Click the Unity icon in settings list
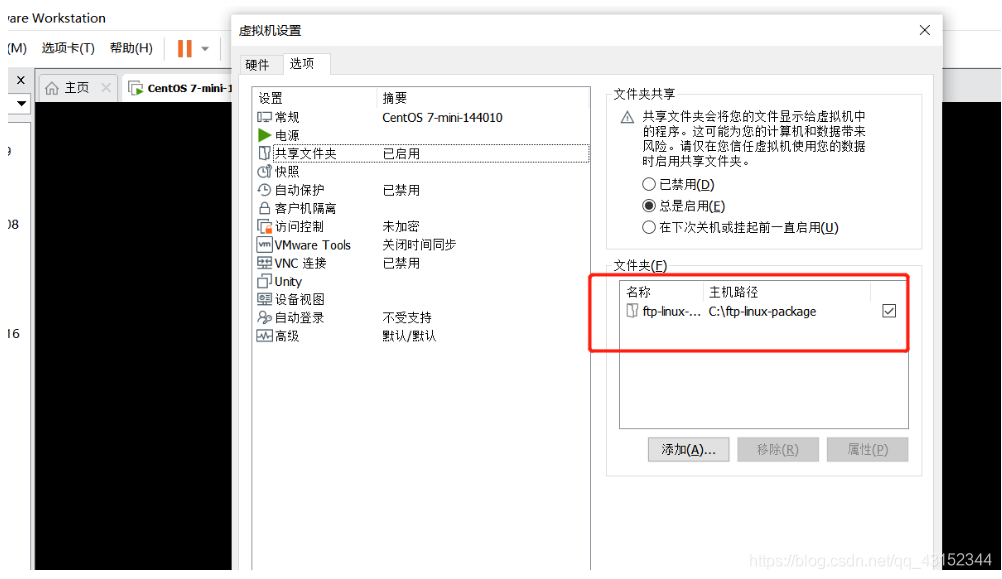Screen dimensions: 1002x579 pyautogui.click(x=264, y=281)
